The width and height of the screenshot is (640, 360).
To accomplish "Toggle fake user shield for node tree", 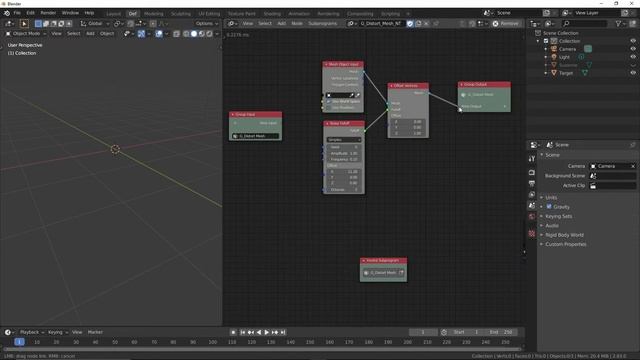I will [410, 24].
